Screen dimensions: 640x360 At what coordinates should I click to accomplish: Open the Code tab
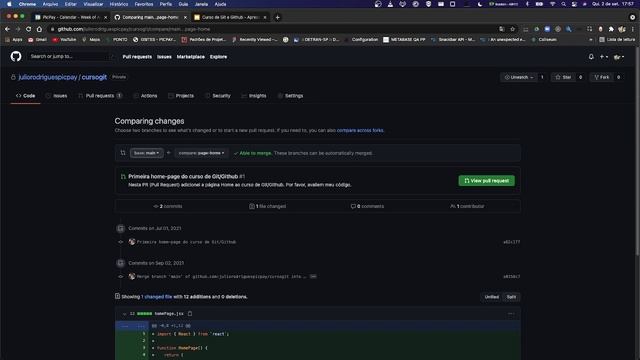click(25, 96)
